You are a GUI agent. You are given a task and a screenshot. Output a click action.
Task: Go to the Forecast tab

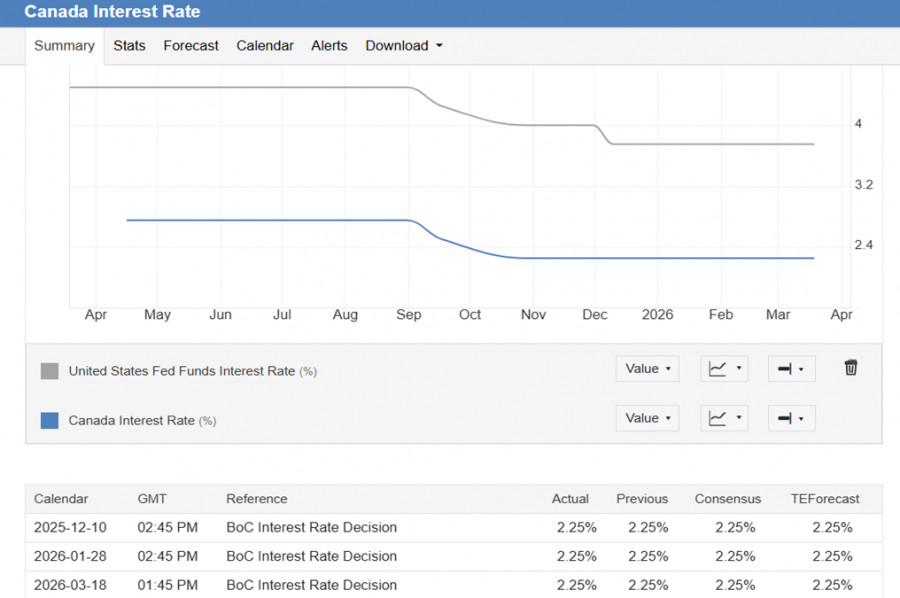click(x=191, y=46)
